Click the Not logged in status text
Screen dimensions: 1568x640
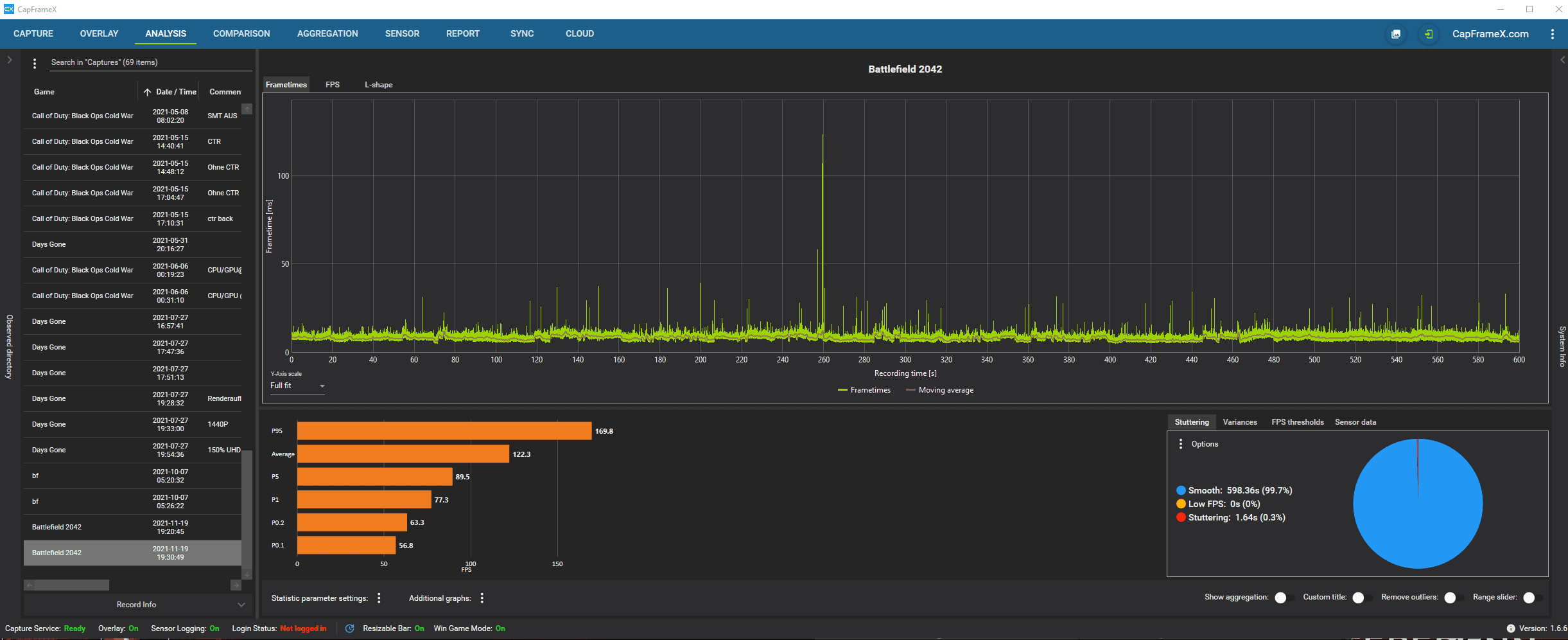coord(303,628)
